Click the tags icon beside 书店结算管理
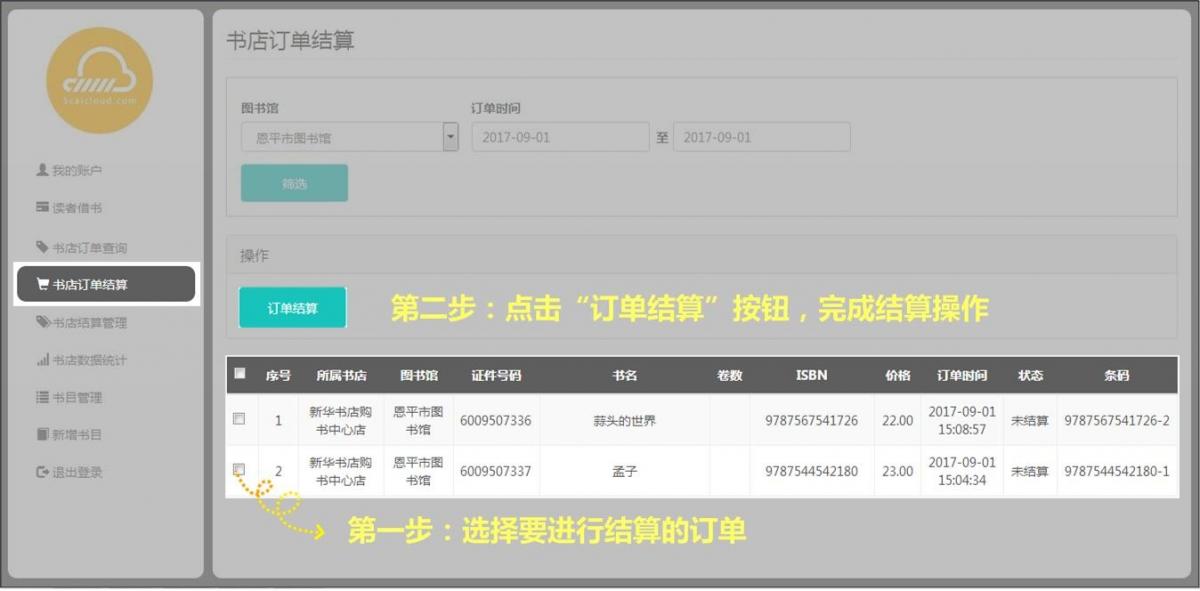This screenshot has width=1200, height=591. 42,322
